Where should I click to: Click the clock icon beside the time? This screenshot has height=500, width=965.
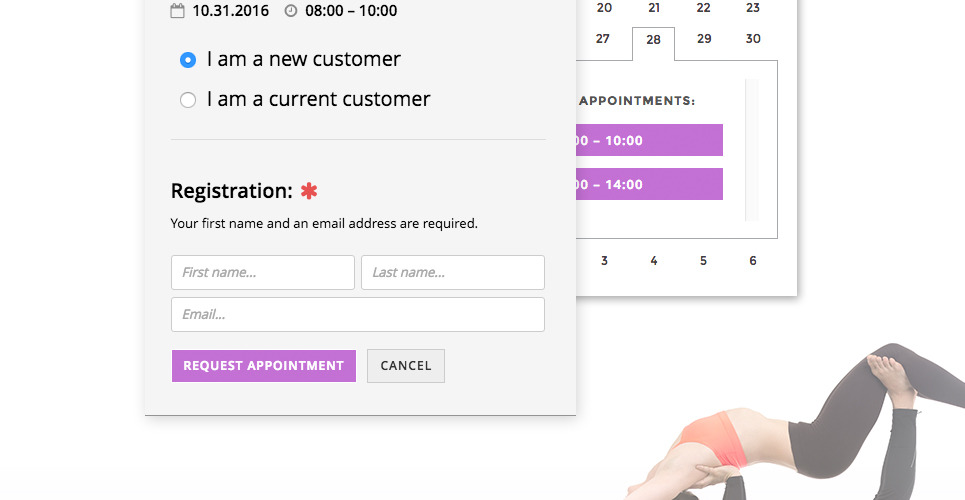[x=291, y=11]
